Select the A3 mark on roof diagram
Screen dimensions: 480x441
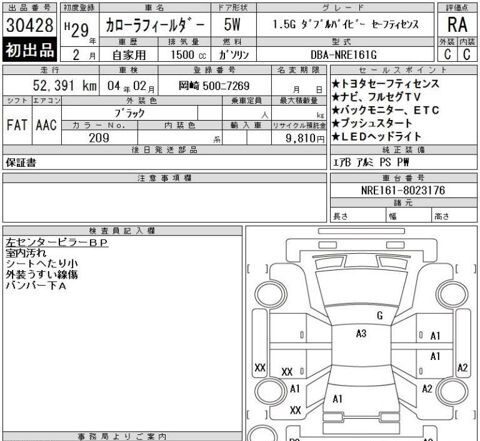(x=361, y=333)
